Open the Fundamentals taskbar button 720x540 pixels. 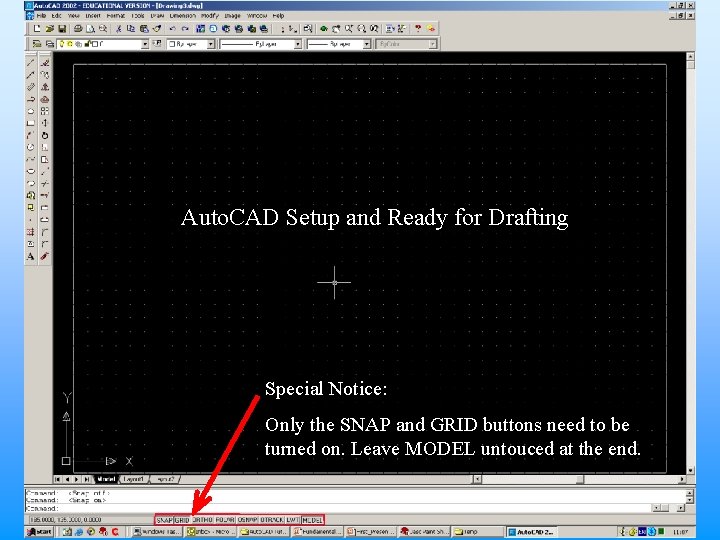click(316, 532)
